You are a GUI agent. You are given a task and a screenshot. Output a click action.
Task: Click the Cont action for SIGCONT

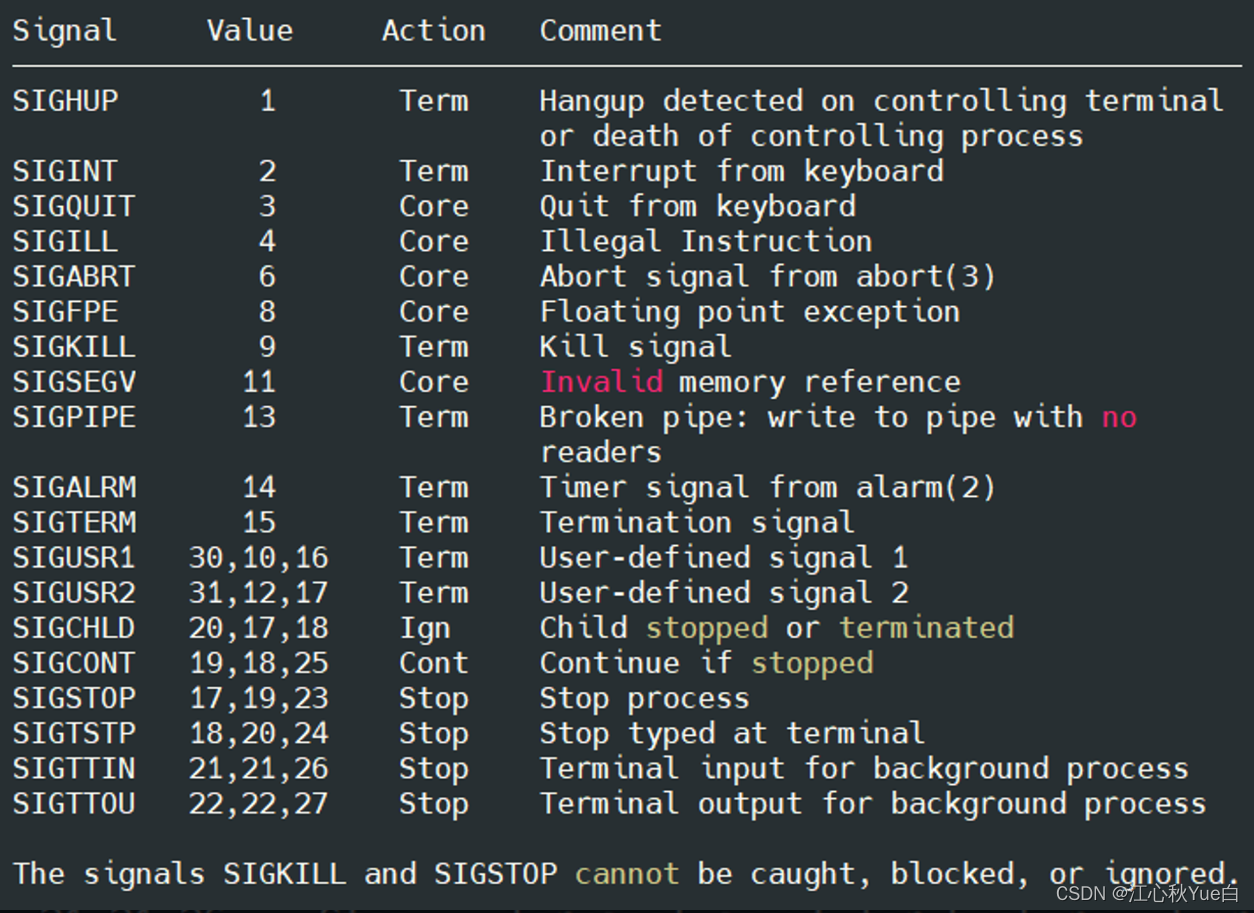pyautogui.click(x=434, y=663)
